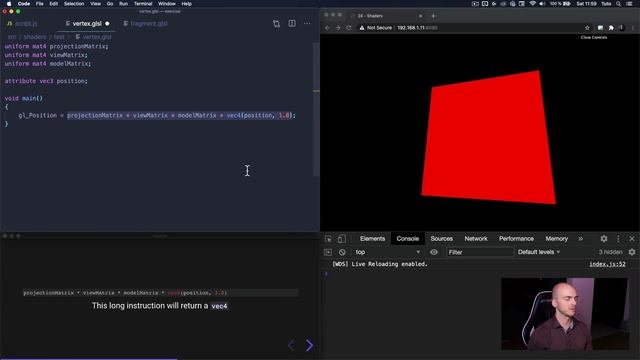Viewport: 640px width, 360px height.
Task: Split the editor to the right
Action: point(292,24)
